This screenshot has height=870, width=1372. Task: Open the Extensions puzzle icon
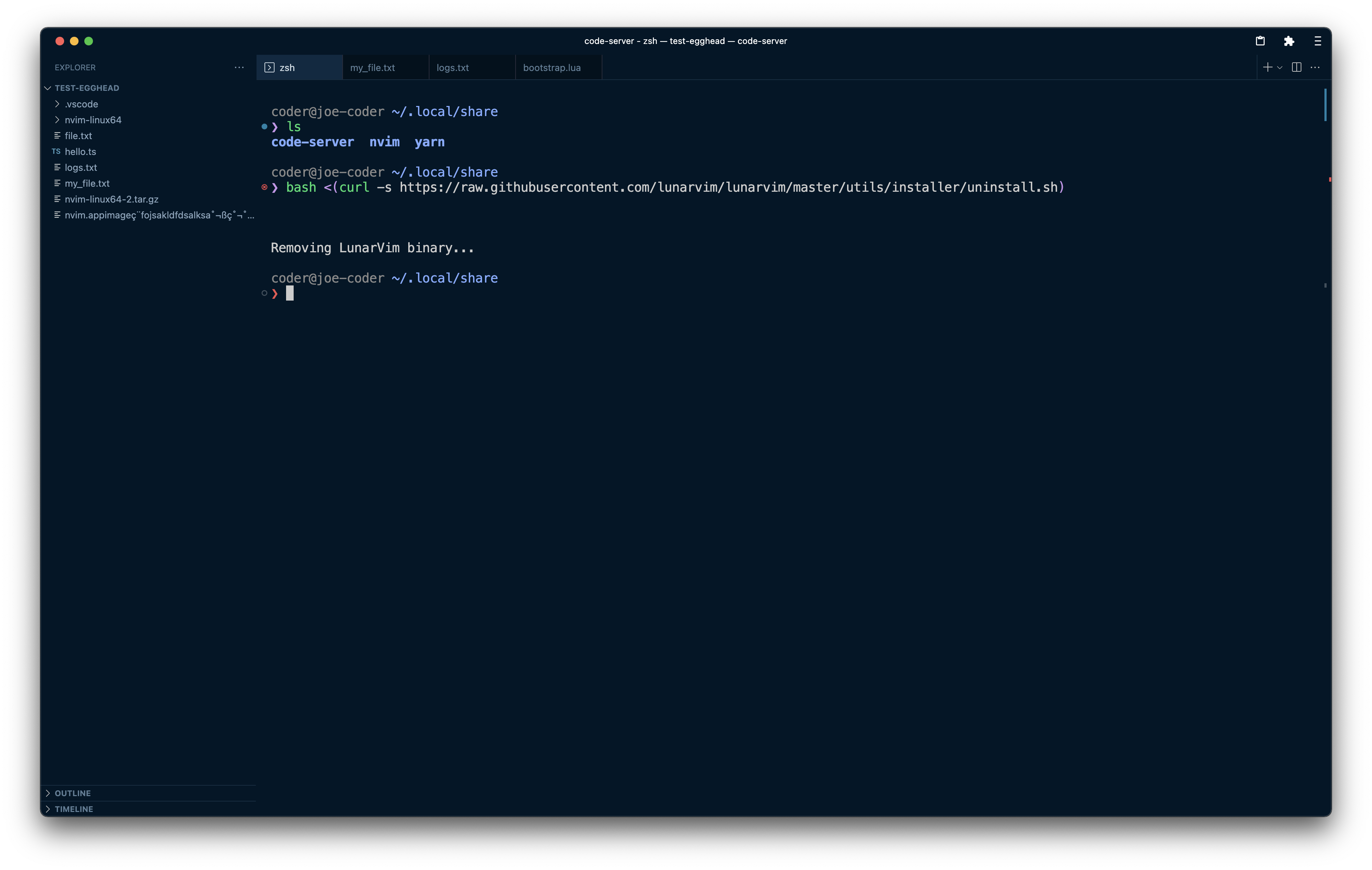(x=1289, y=41)
